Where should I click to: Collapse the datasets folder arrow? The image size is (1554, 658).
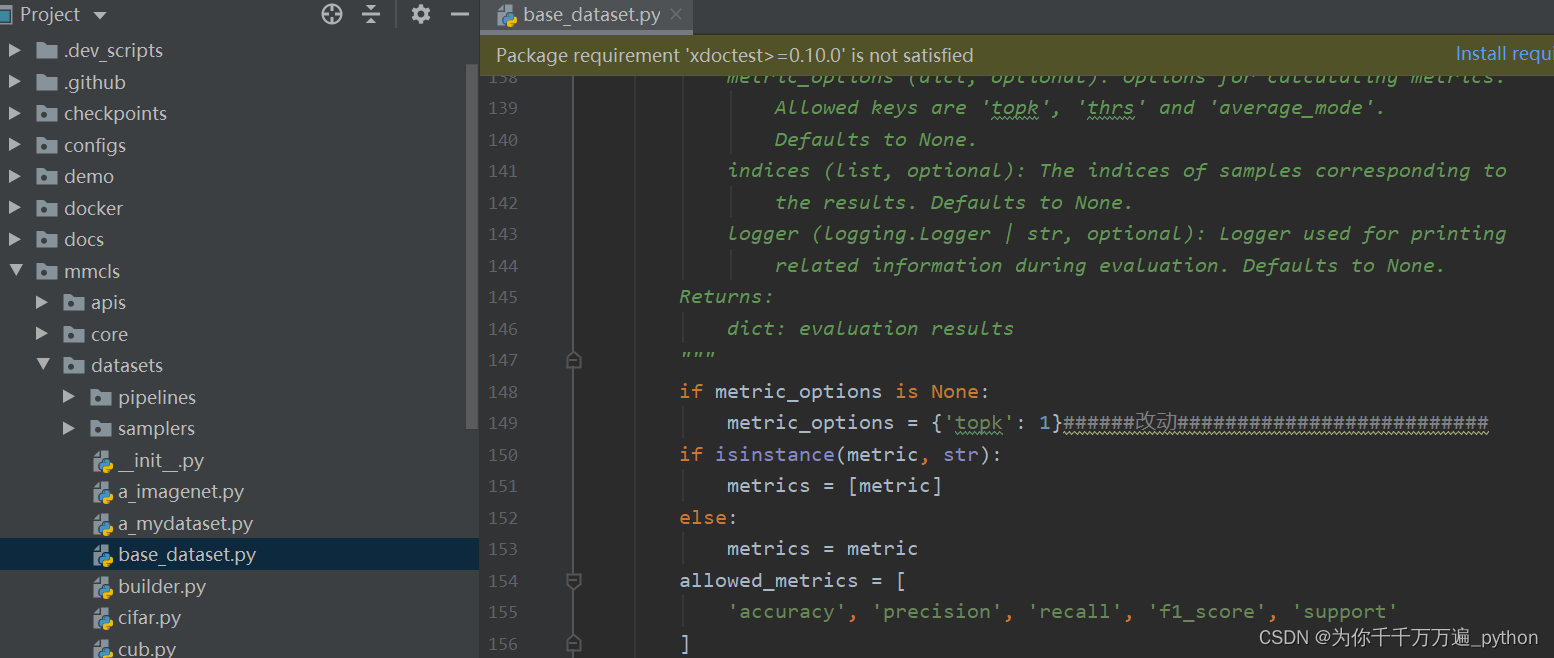41,365
